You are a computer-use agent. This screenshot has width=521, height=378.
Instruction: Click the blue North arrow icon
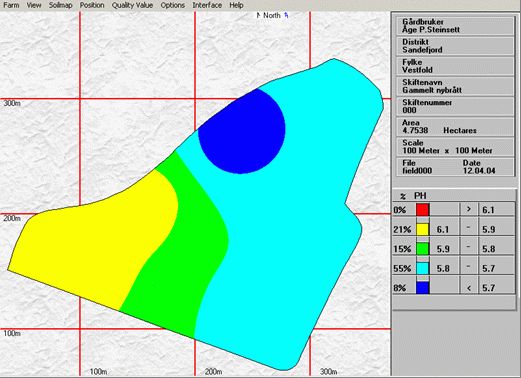click(286, 15)
